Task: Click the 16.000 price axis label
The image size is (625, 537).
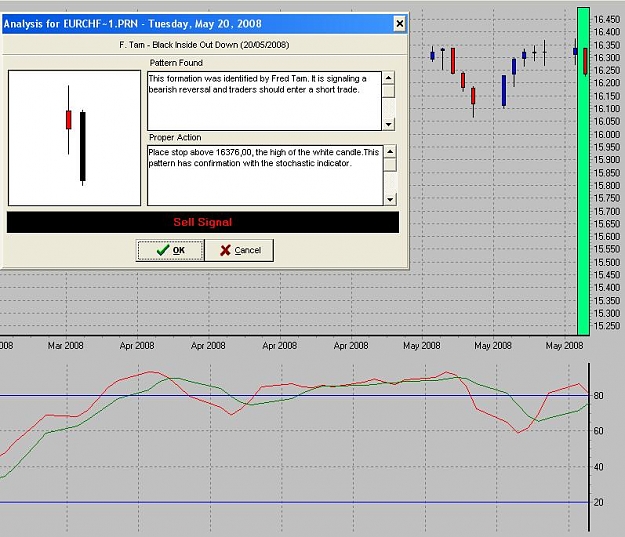Action: [x=607, y=134]
